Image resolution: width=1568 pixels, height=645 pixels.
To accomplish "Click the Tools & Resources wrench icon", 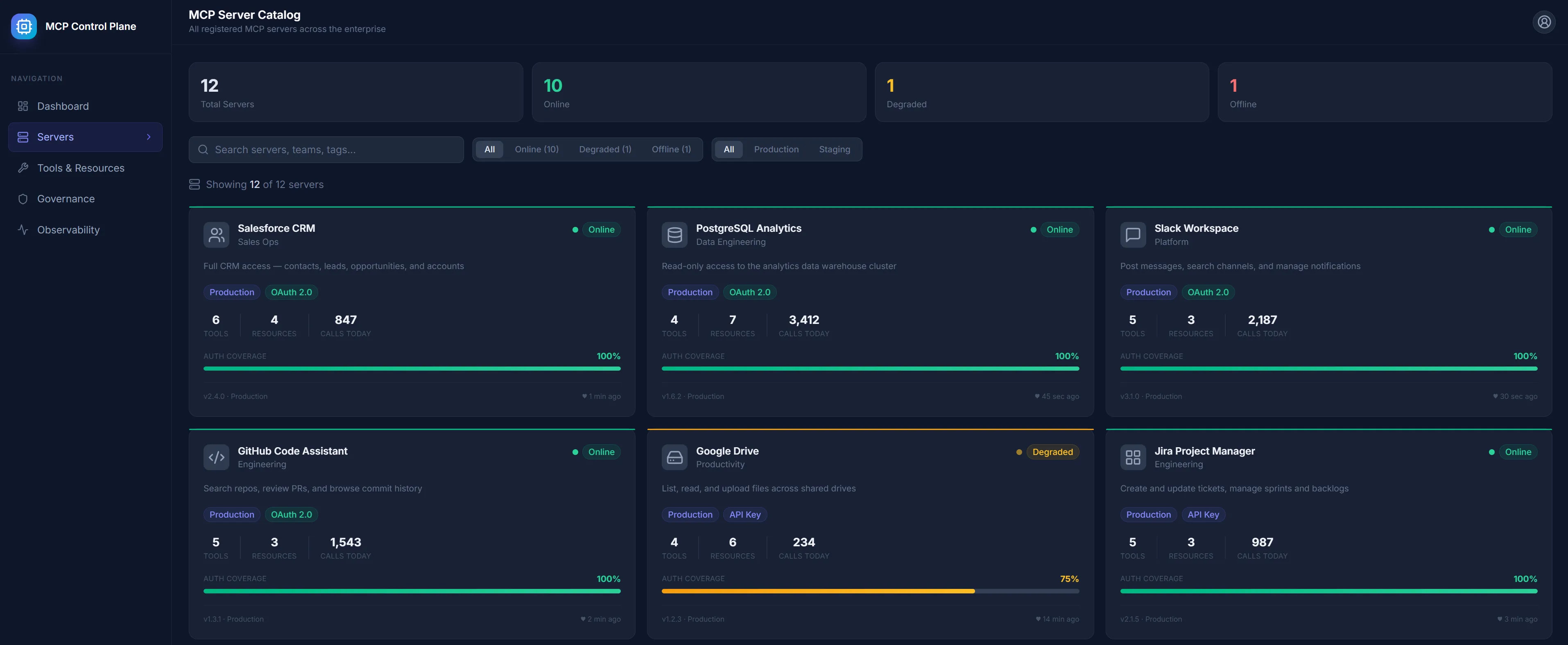I will [x=23, y=168].
